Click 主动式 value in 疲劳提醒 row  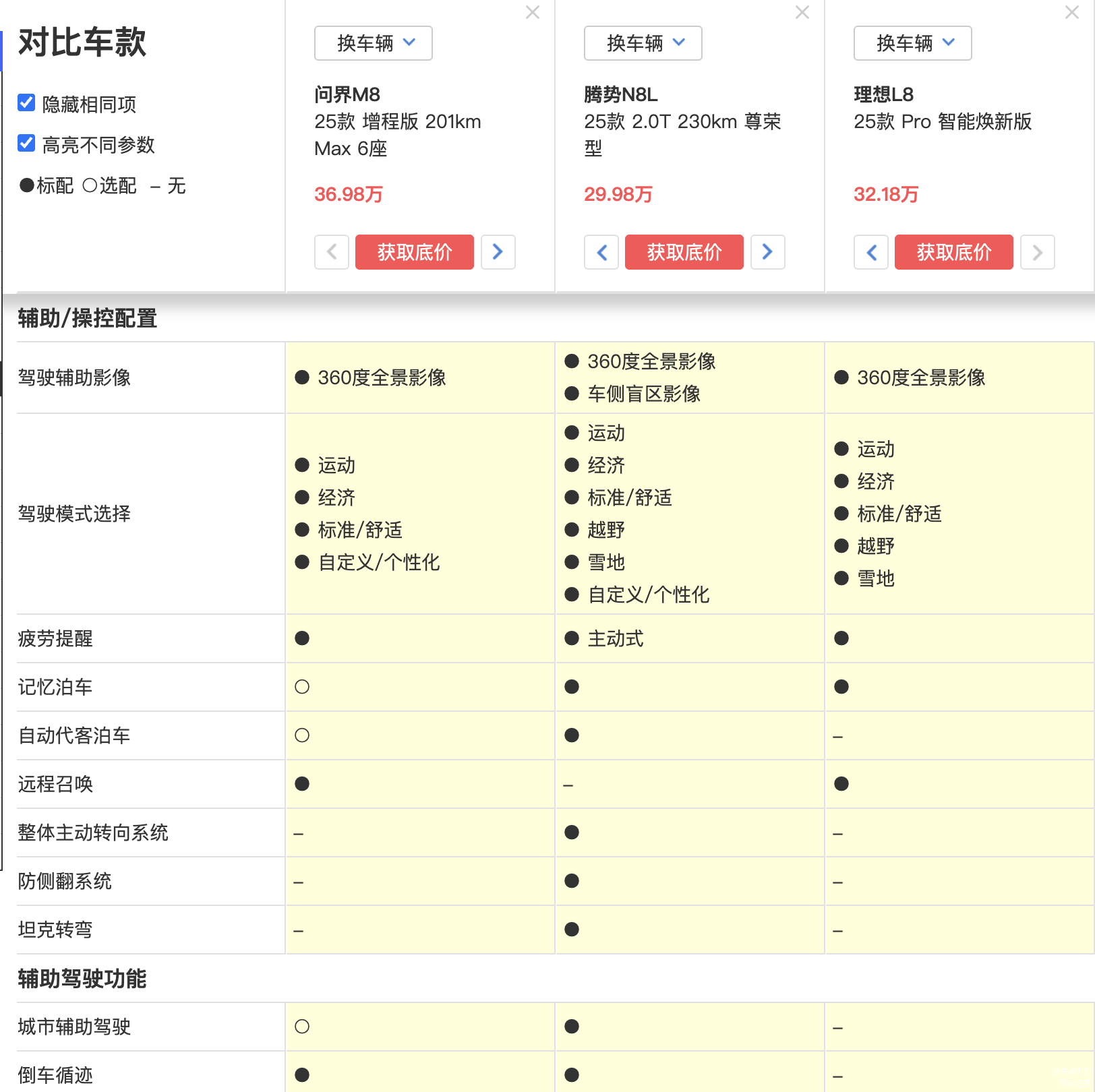616,638
